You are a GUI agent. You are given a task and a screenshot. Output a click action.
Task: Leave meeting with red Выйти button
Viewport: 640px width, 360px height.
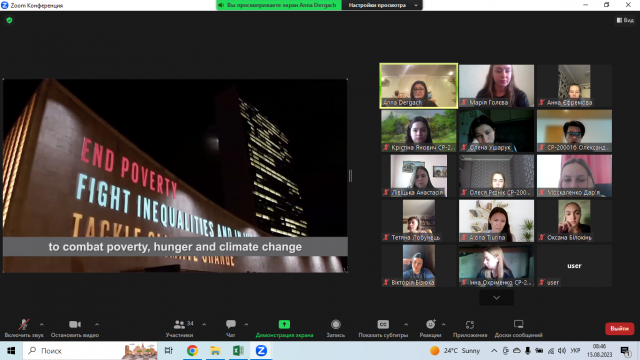click(619, 329)
